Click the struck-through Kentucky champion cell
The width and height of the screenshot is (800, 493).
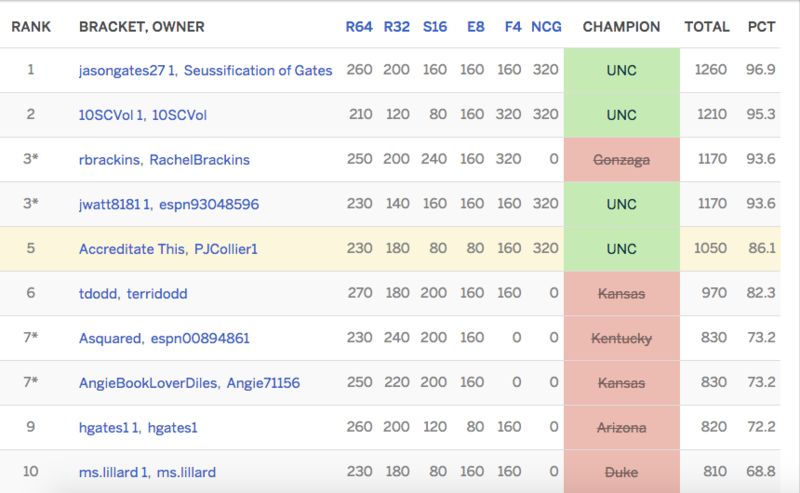point(621,338)
